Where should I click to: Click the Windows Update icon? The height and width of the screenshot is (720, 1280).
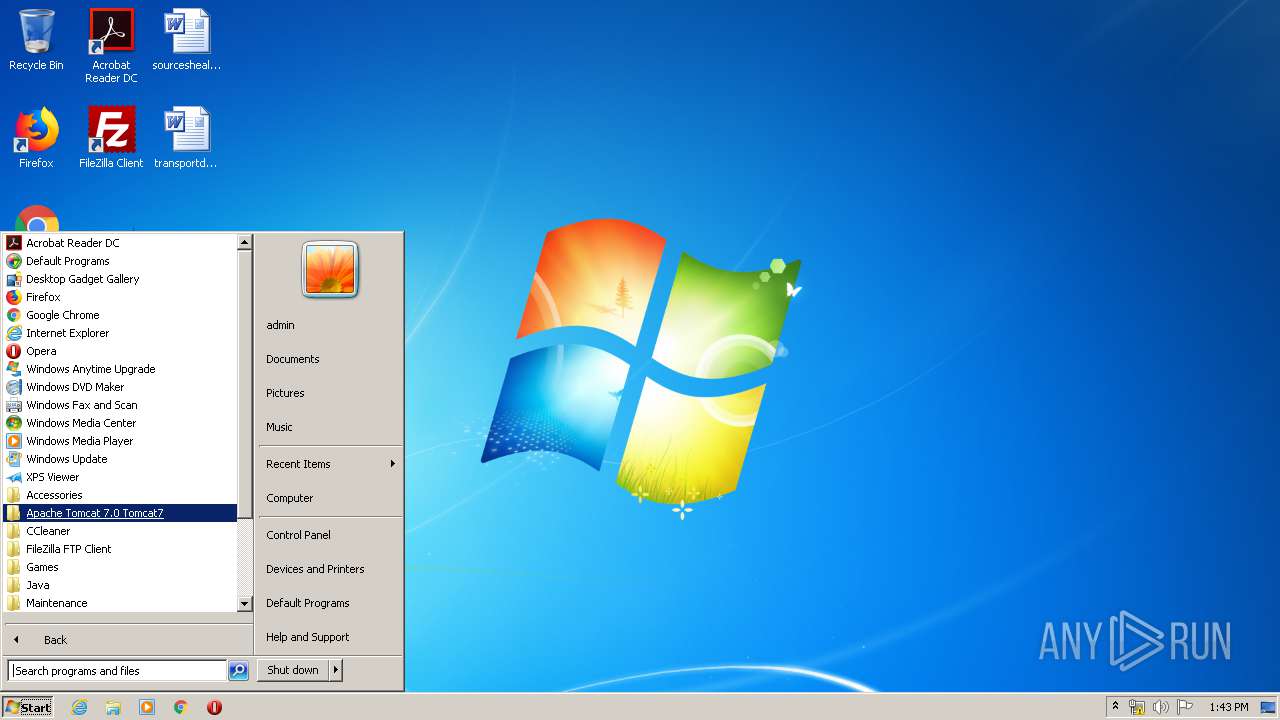pyautogui.click(x=14, y=459)
